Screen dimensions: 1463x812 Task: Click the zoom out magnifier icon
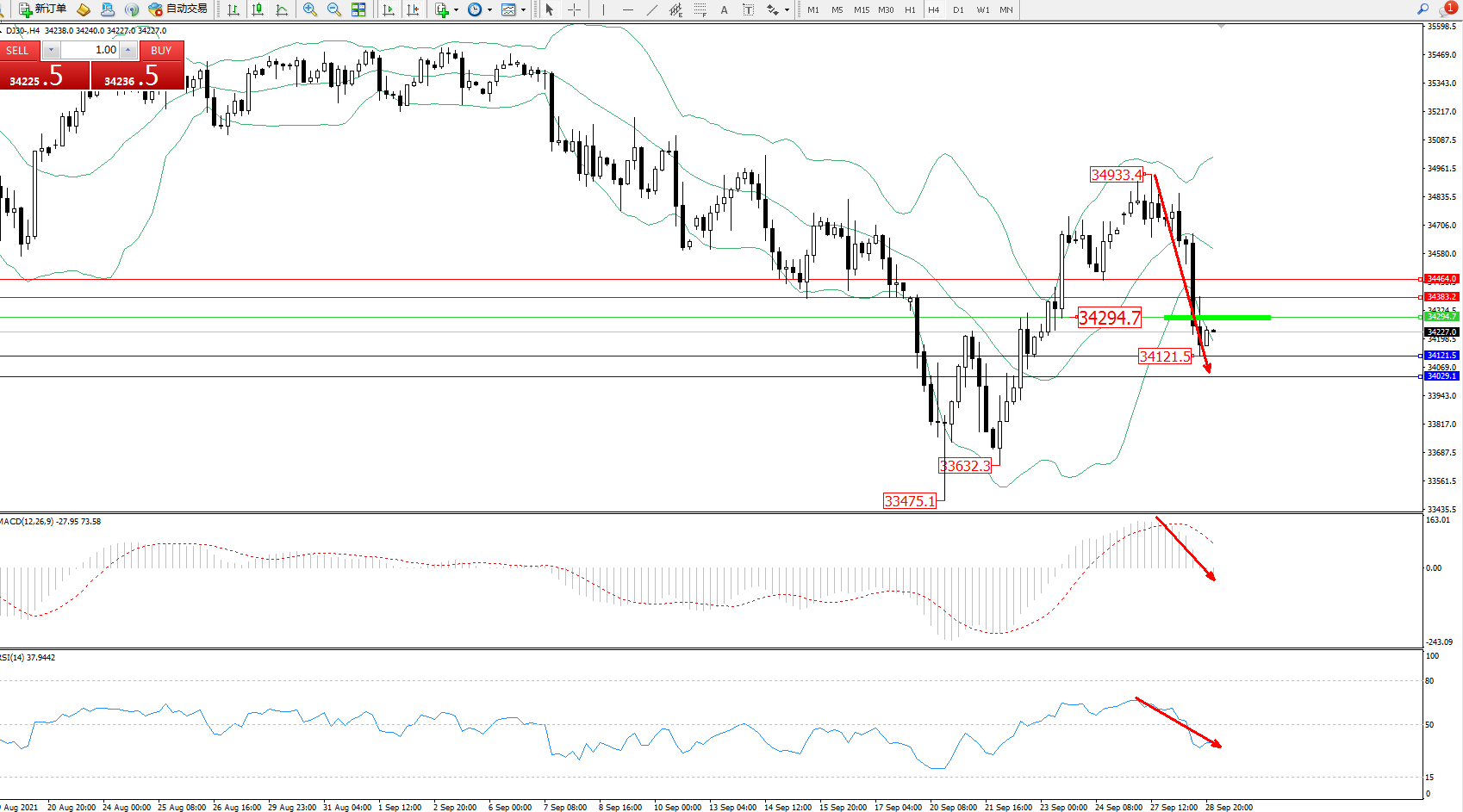click(333, 9)
